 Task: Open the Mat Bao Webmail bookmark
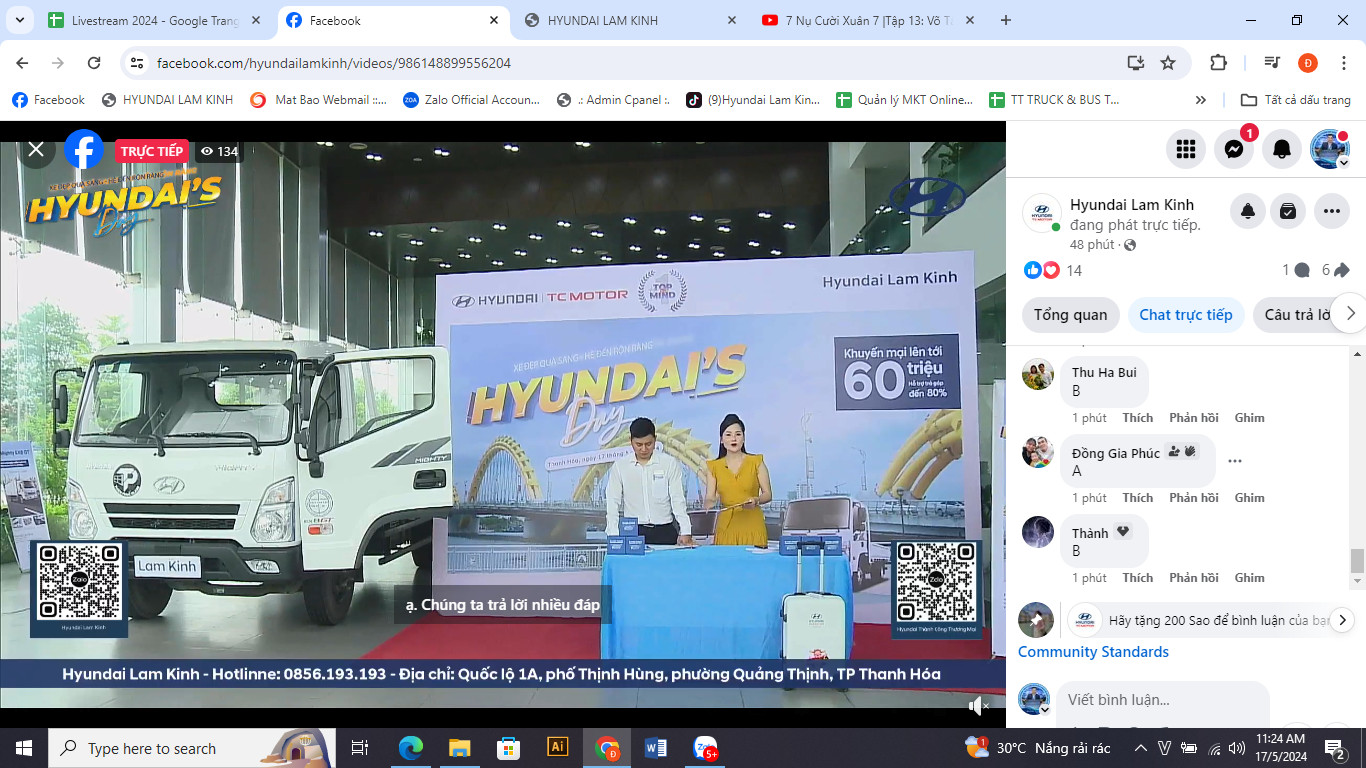click(x=319, y=100)
